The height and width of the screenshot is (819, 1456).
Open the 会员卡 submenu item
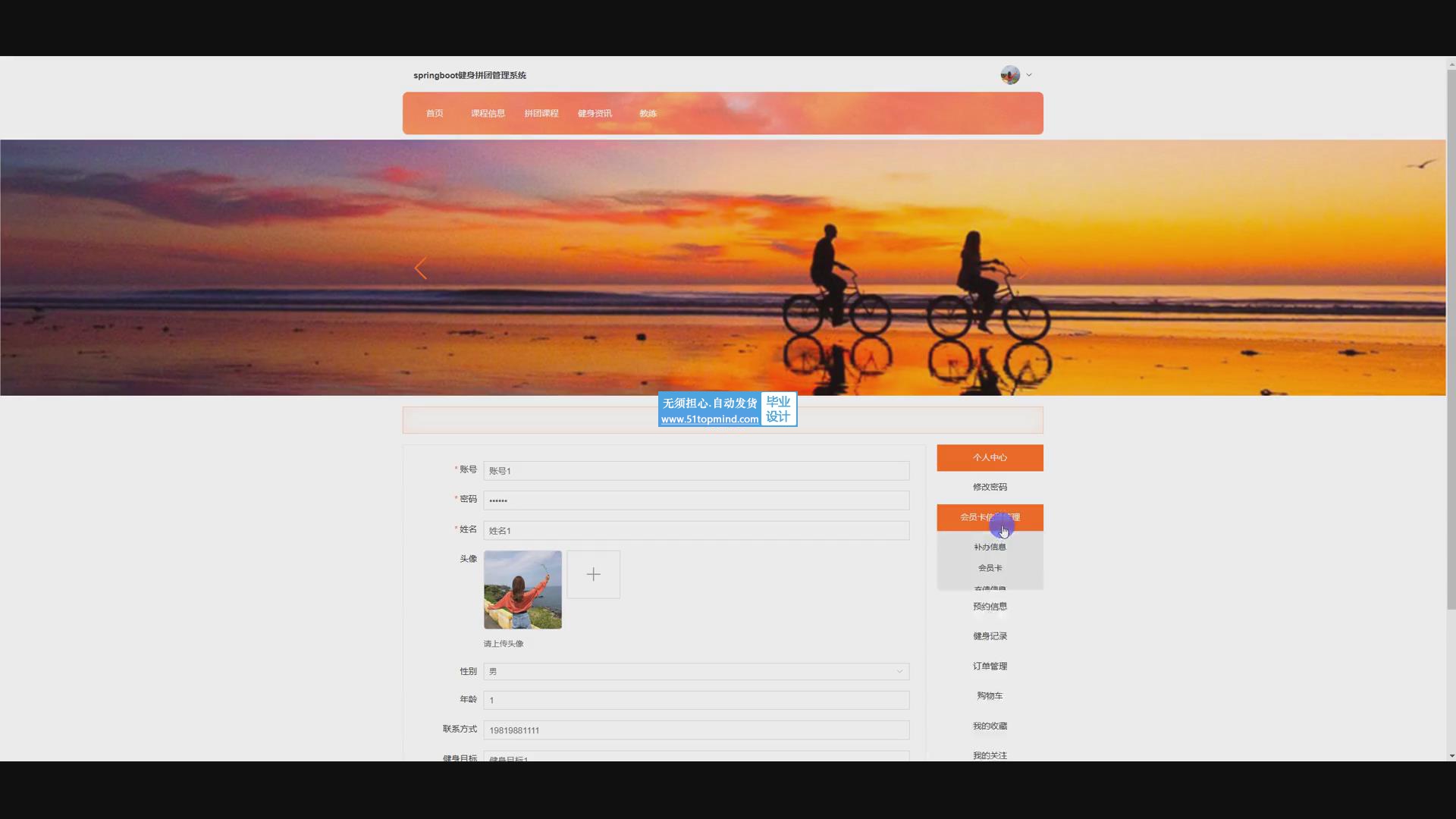(x=990, y=568)
